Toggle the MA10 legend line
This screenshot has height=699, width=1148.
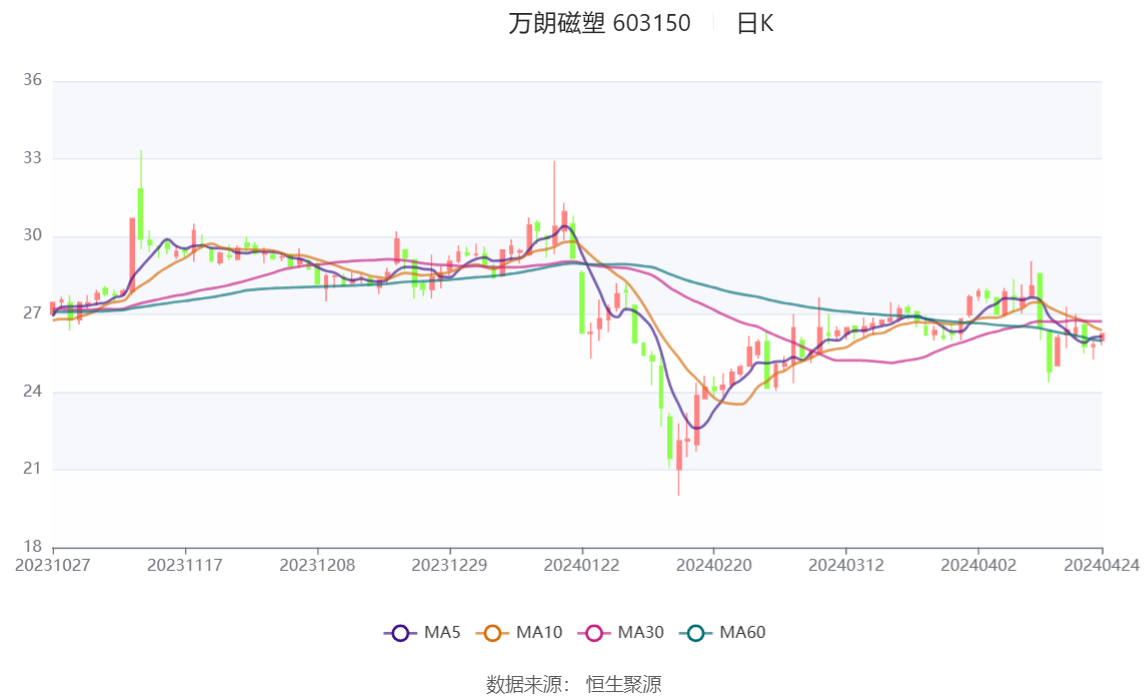[x=519, y=632]
